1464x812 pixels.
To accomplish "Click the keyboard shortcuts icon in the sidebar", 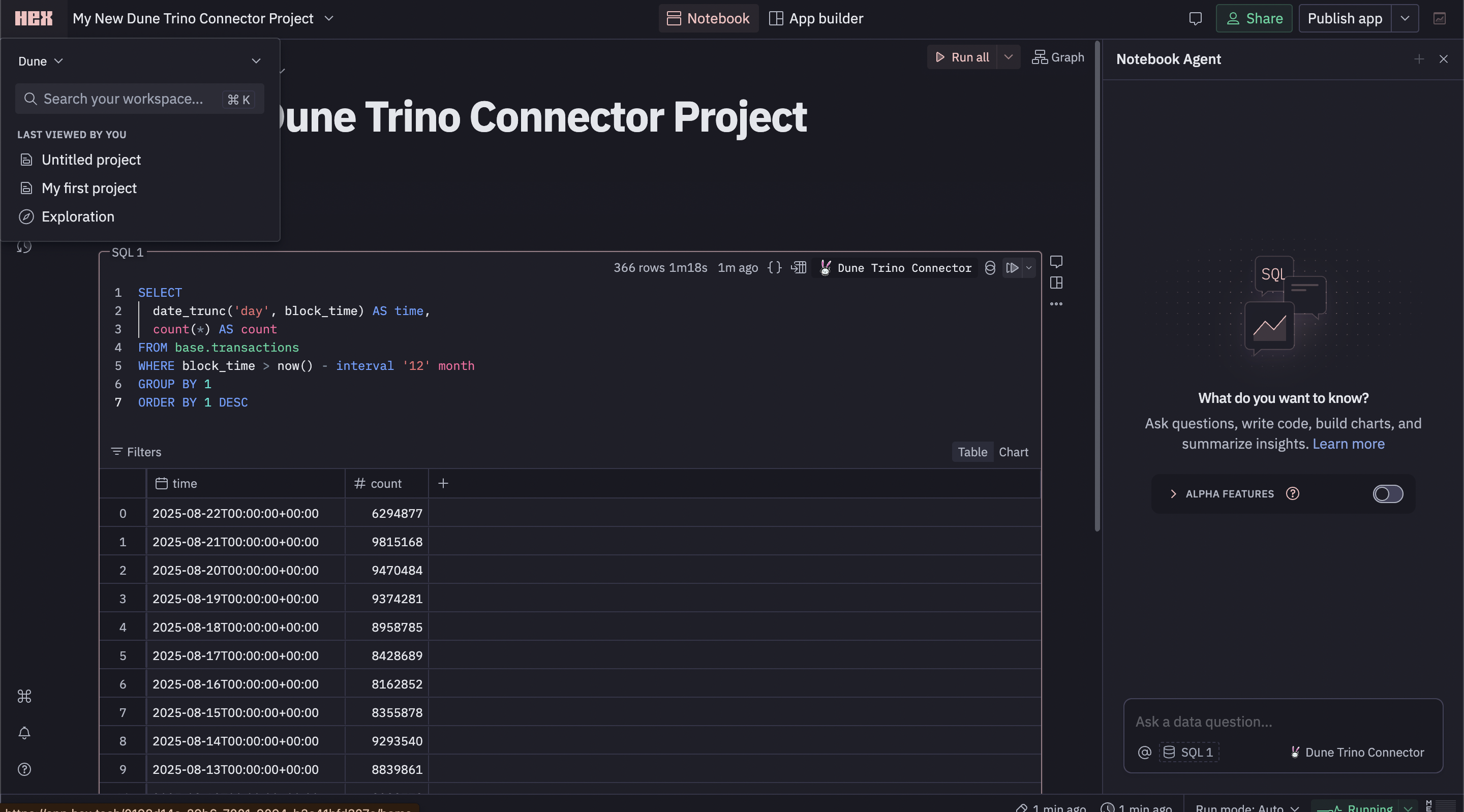I will coord(24,696).
